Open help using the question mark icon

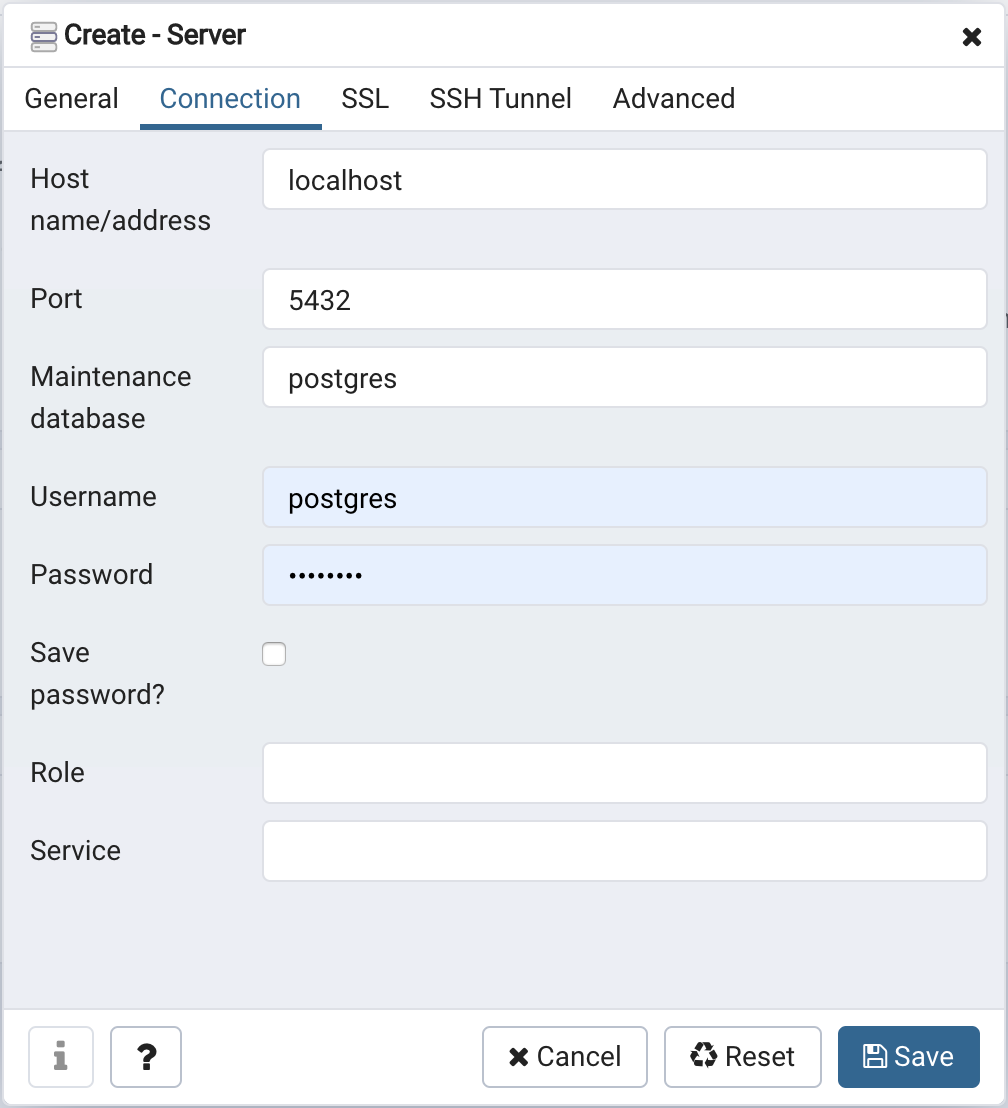(145, 1057)
